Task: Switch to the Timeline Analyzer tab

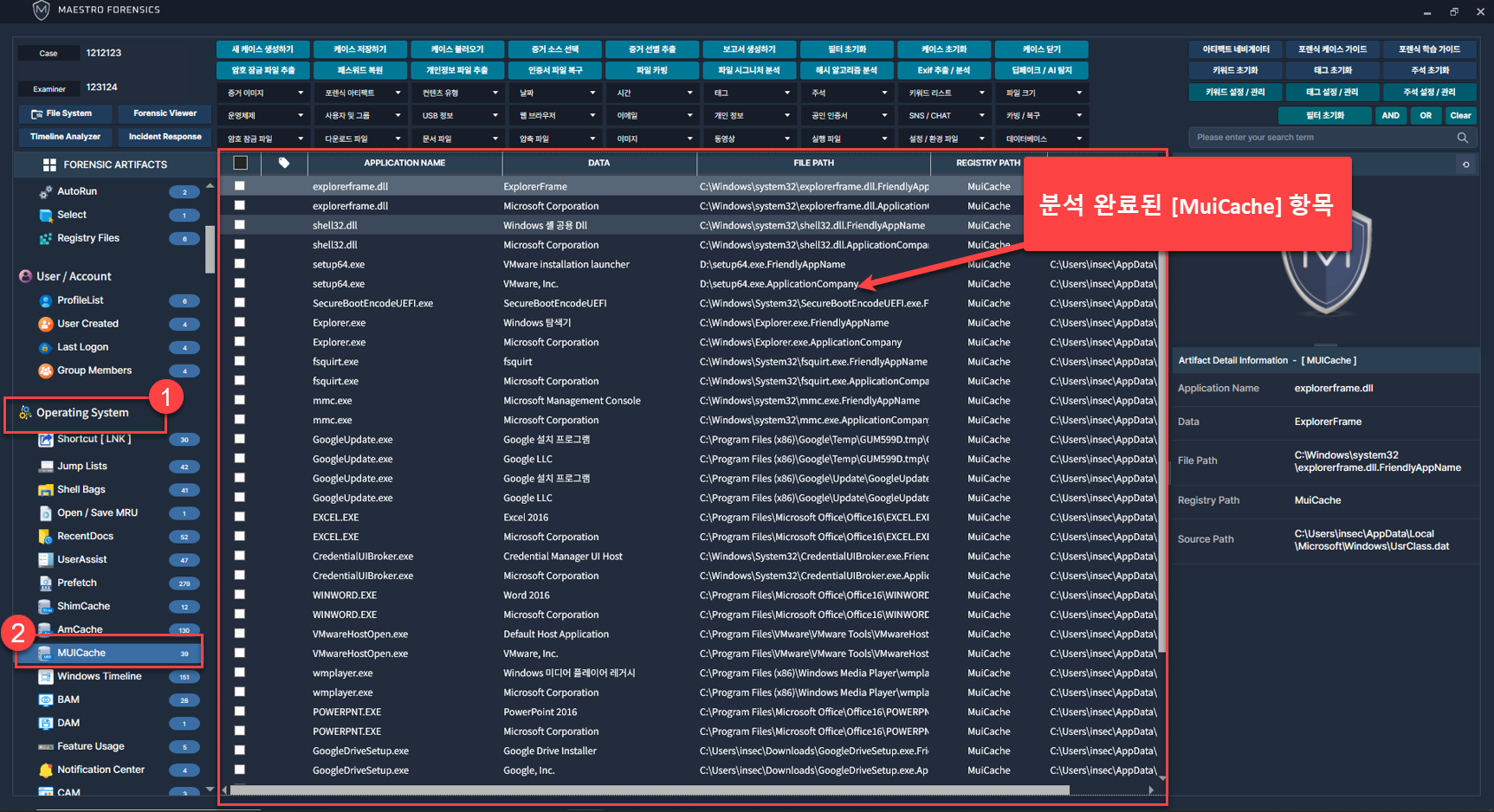Action: pos(65,137)
